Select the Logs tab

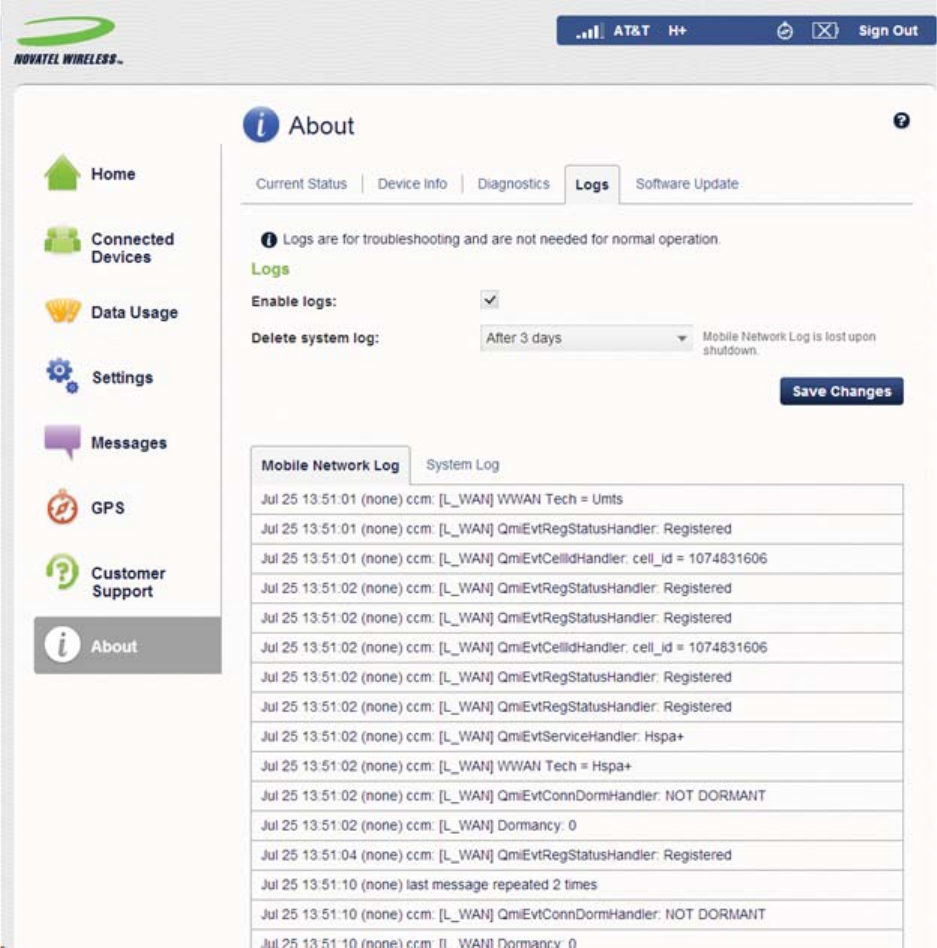point(592,185)
